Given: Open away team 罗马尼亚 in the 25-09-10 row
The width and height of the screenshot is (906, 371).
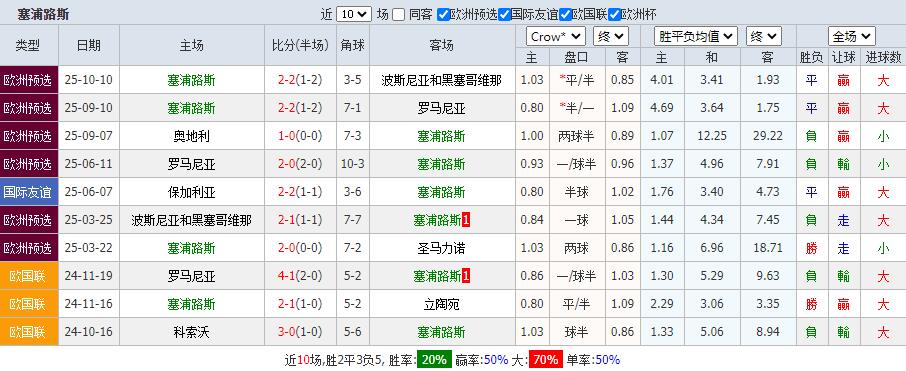Looking at the screenshot, I should point(441,108).
